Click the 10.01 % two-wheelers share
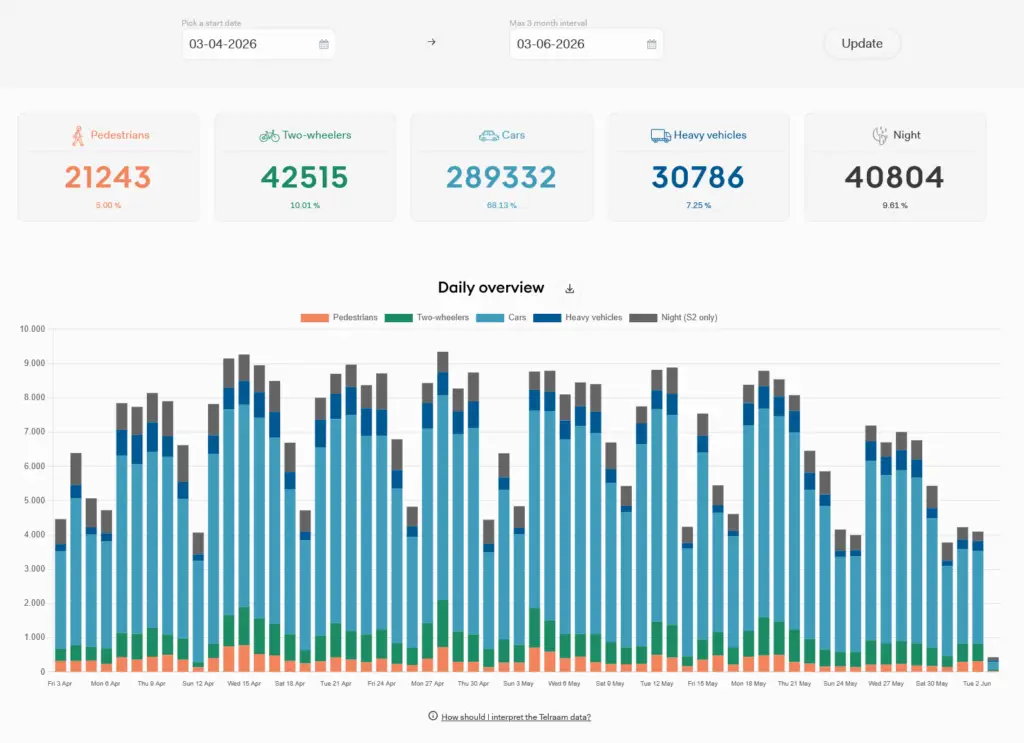Viewport: 1024px width, 743px height. 305,205
